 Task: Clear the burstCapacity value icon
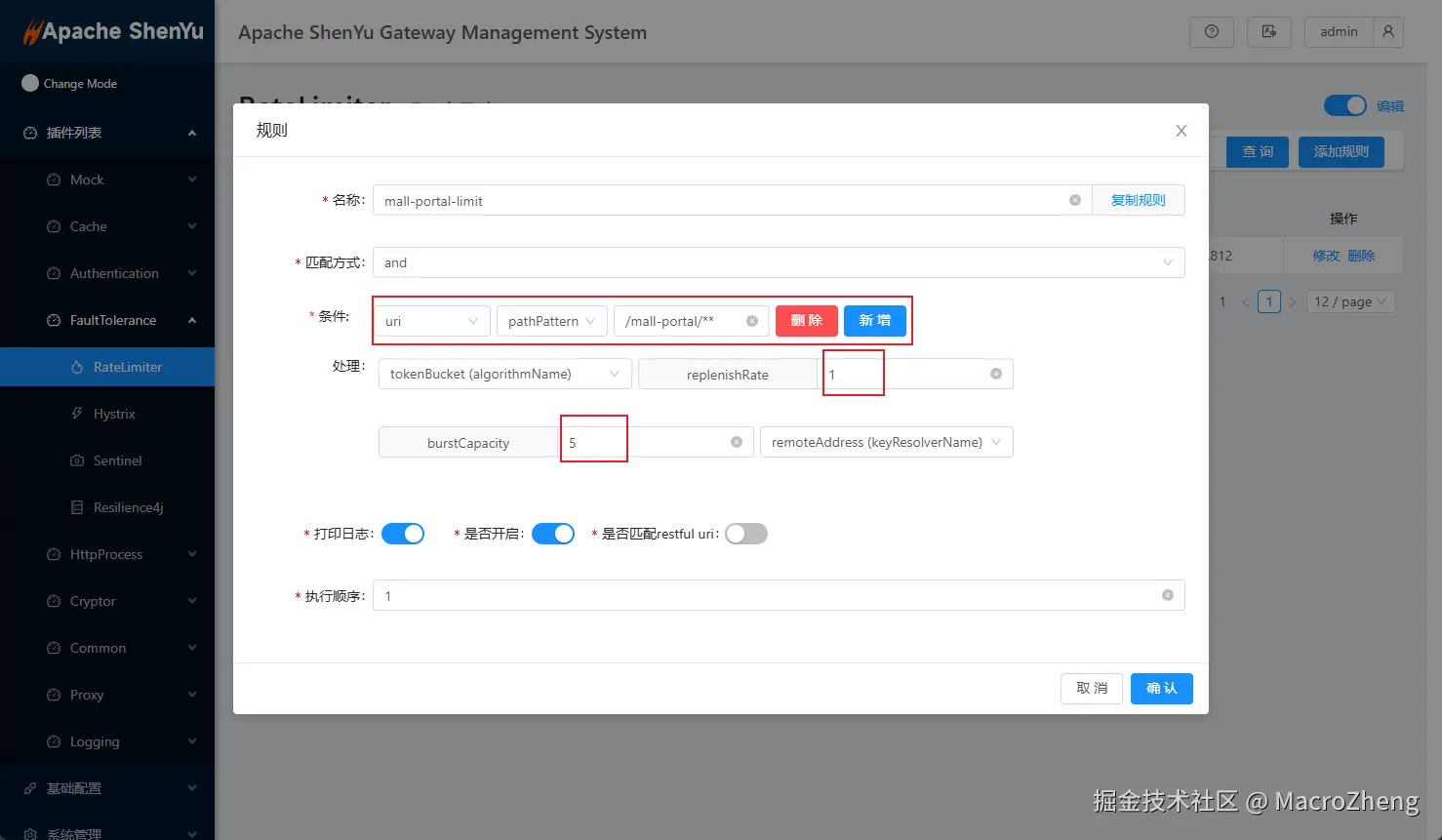click(x=737, y=442)
